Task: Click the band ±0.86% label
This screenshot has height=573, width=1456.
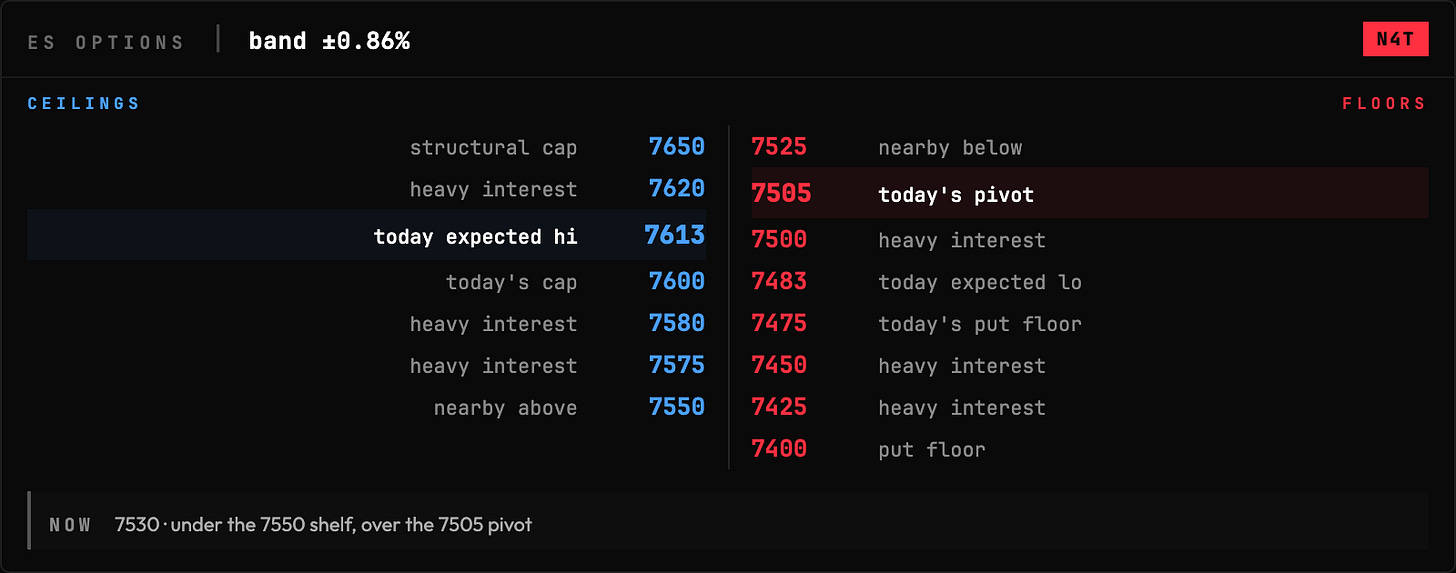Action: 329,41
